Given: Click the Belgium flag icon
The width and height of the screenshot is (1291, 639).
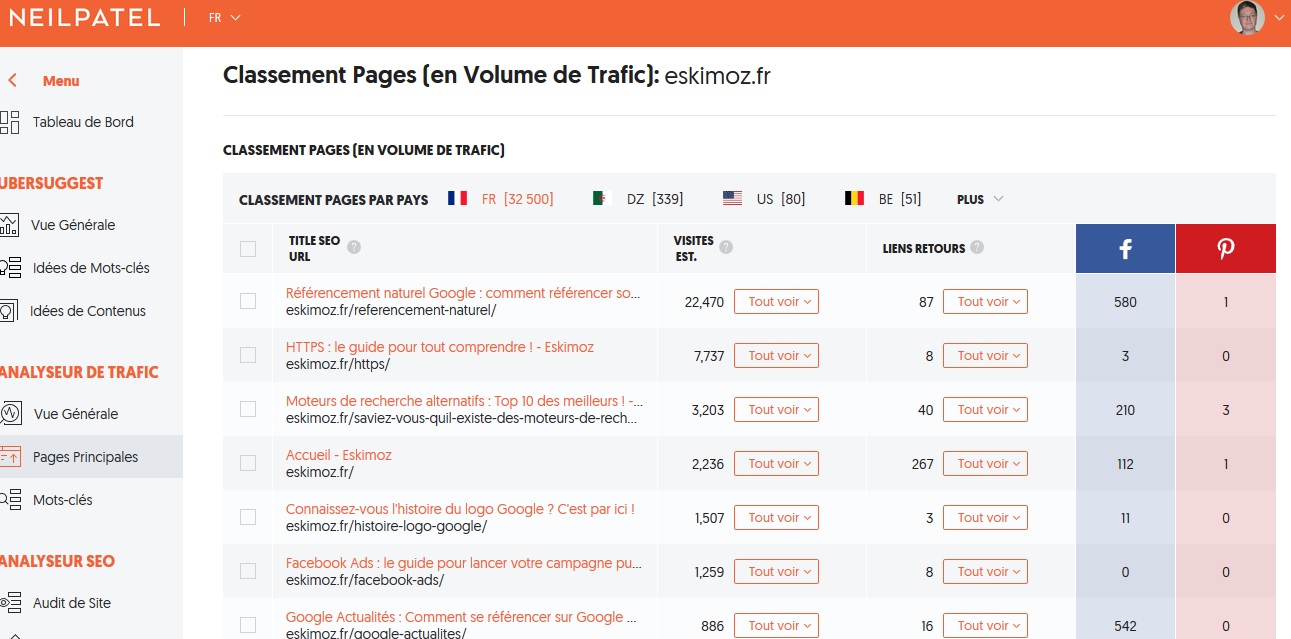Looking at the screenshot, I should (854, 199).
